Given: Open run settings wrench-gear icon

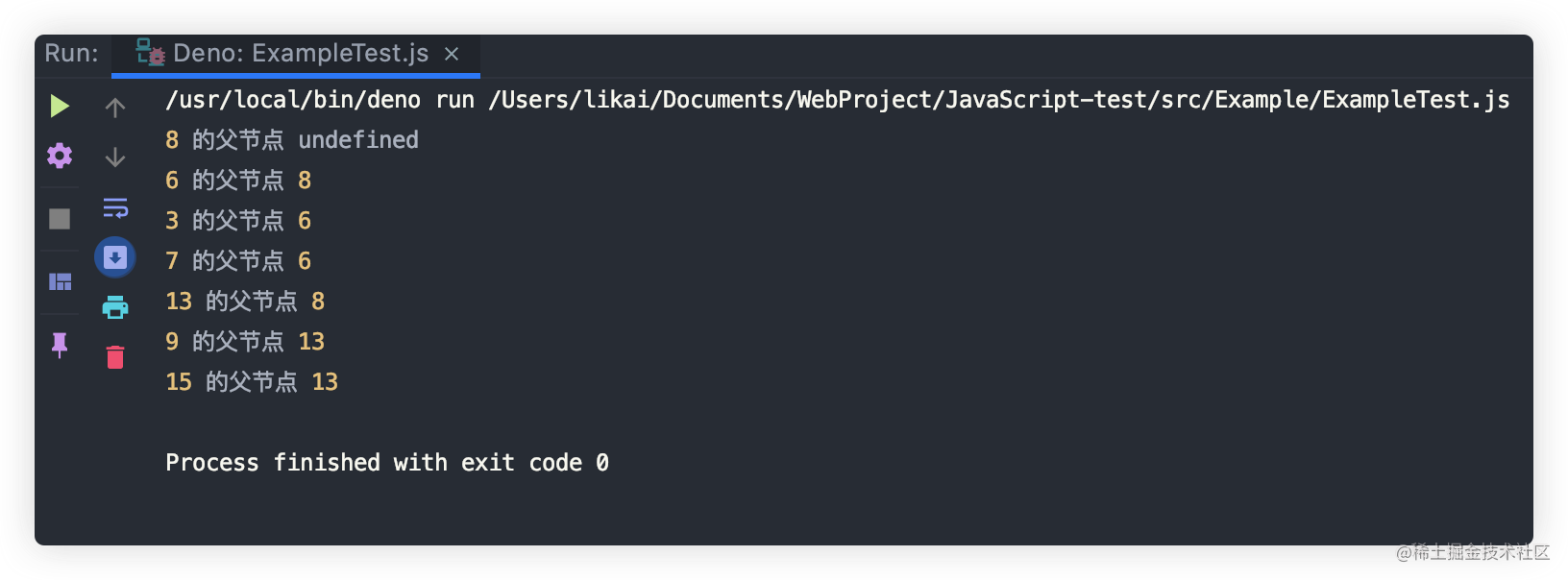Looking at the screenshot, I should click(60, 156).
